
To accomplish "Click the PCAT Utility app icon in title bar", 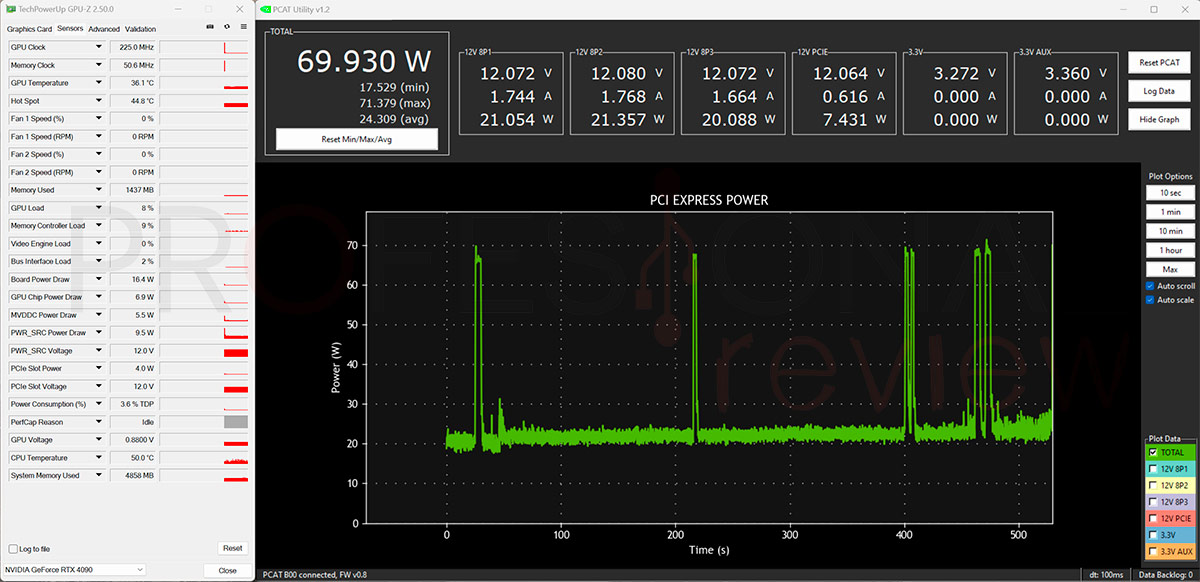I will (x=264, y=8).
